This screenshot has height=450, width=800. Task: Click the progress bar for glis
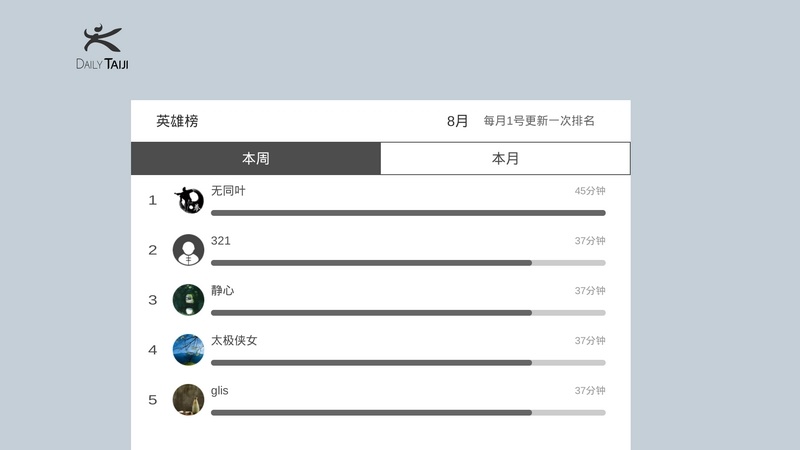coord(408,413)
